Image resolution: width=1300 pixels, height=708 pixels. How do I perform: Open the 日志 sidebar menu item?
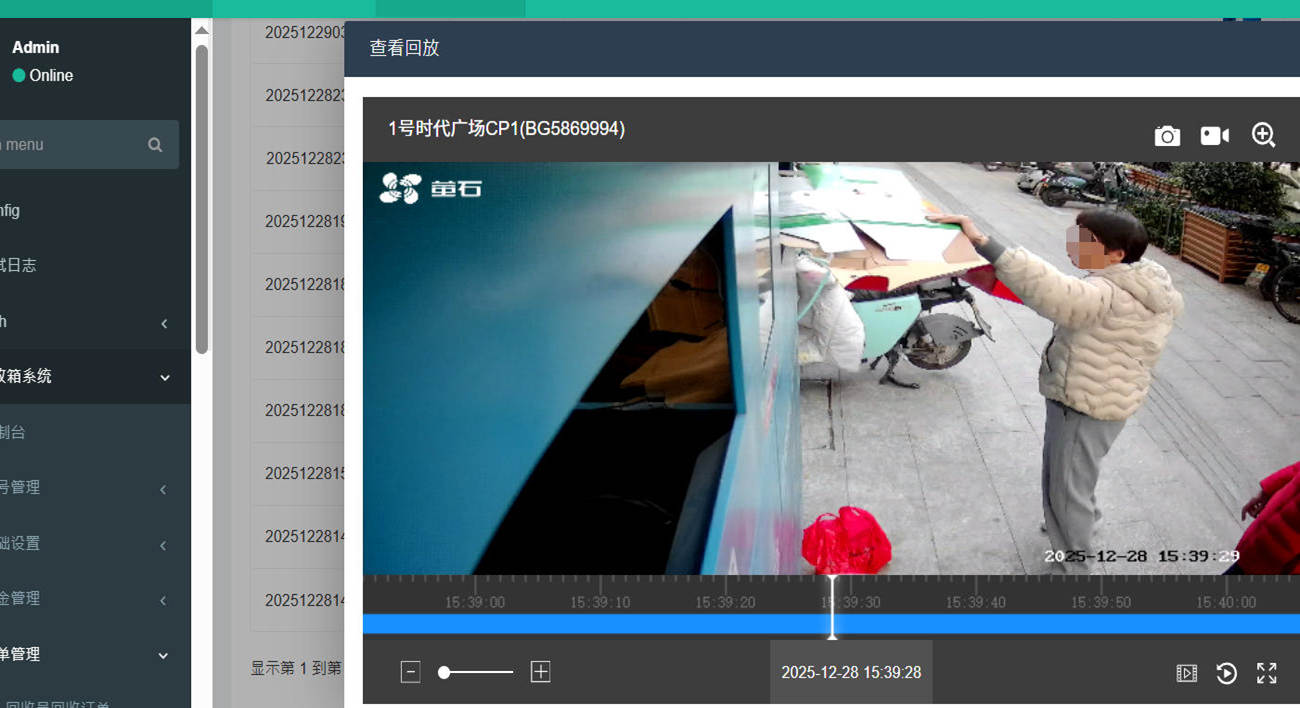[x=18, y=266]
